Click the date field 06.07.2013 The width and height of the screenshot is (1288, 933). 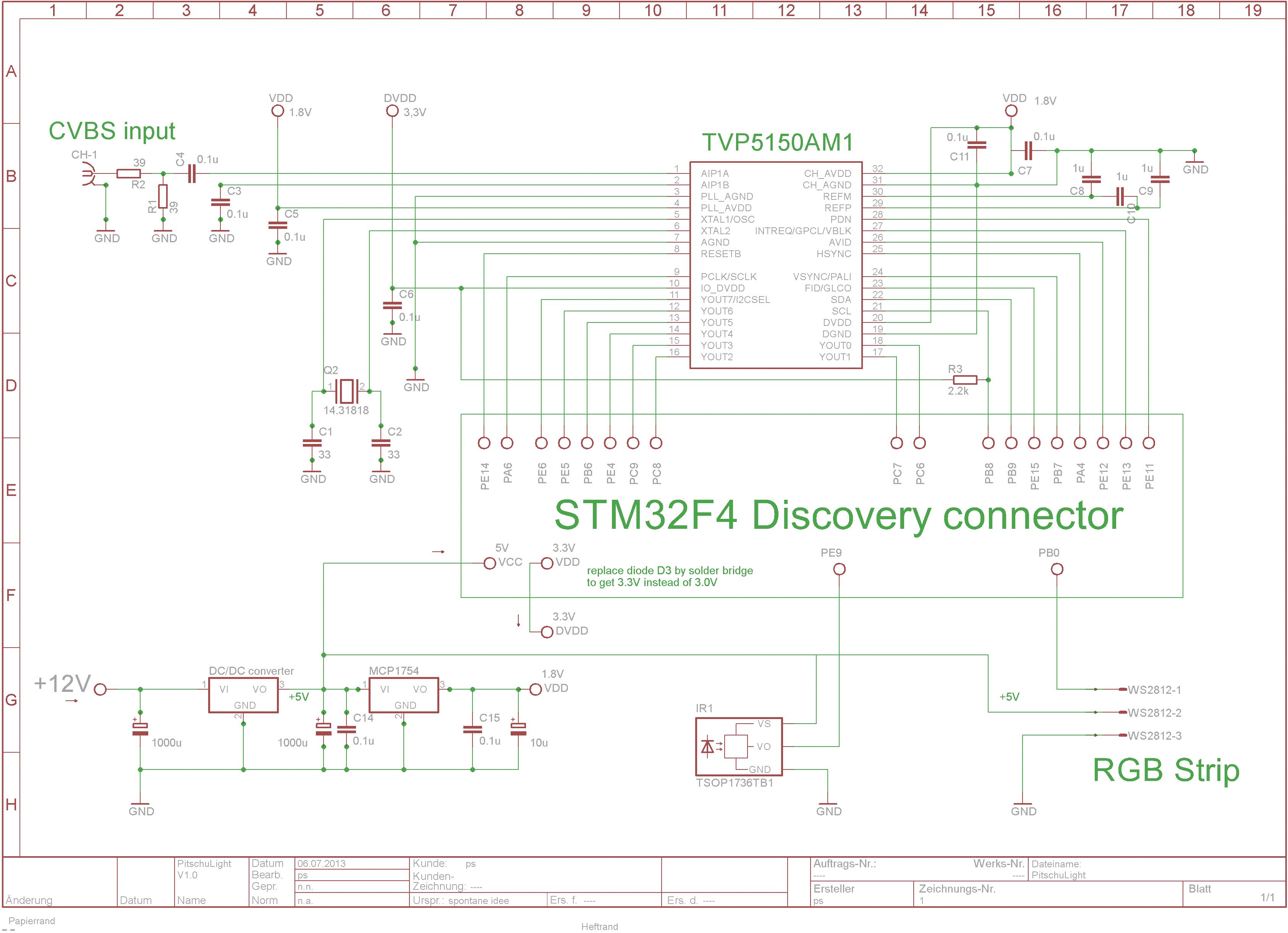tap(322, 864)
